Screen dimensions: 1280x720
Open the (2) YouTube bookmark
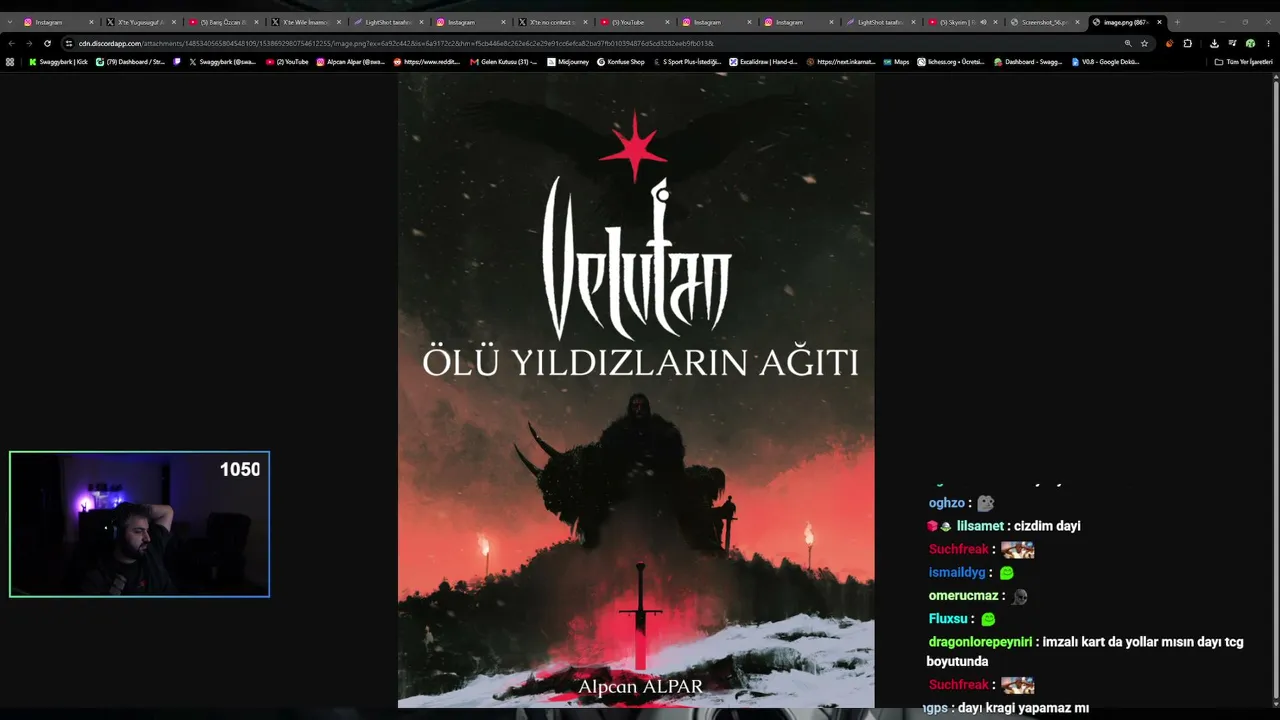click(x=287, y=62)
